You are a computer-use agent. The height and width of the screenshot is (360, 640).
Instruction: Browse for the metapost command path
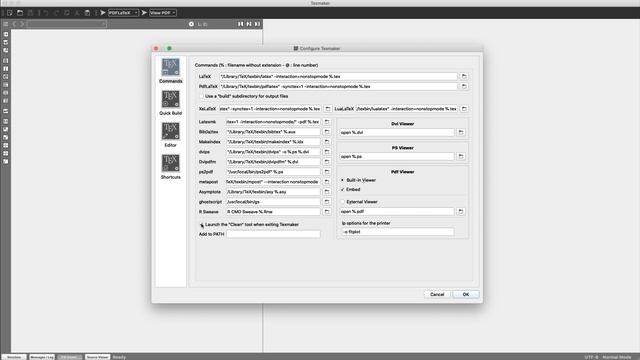pyautogui.click(x=327, y=182)
